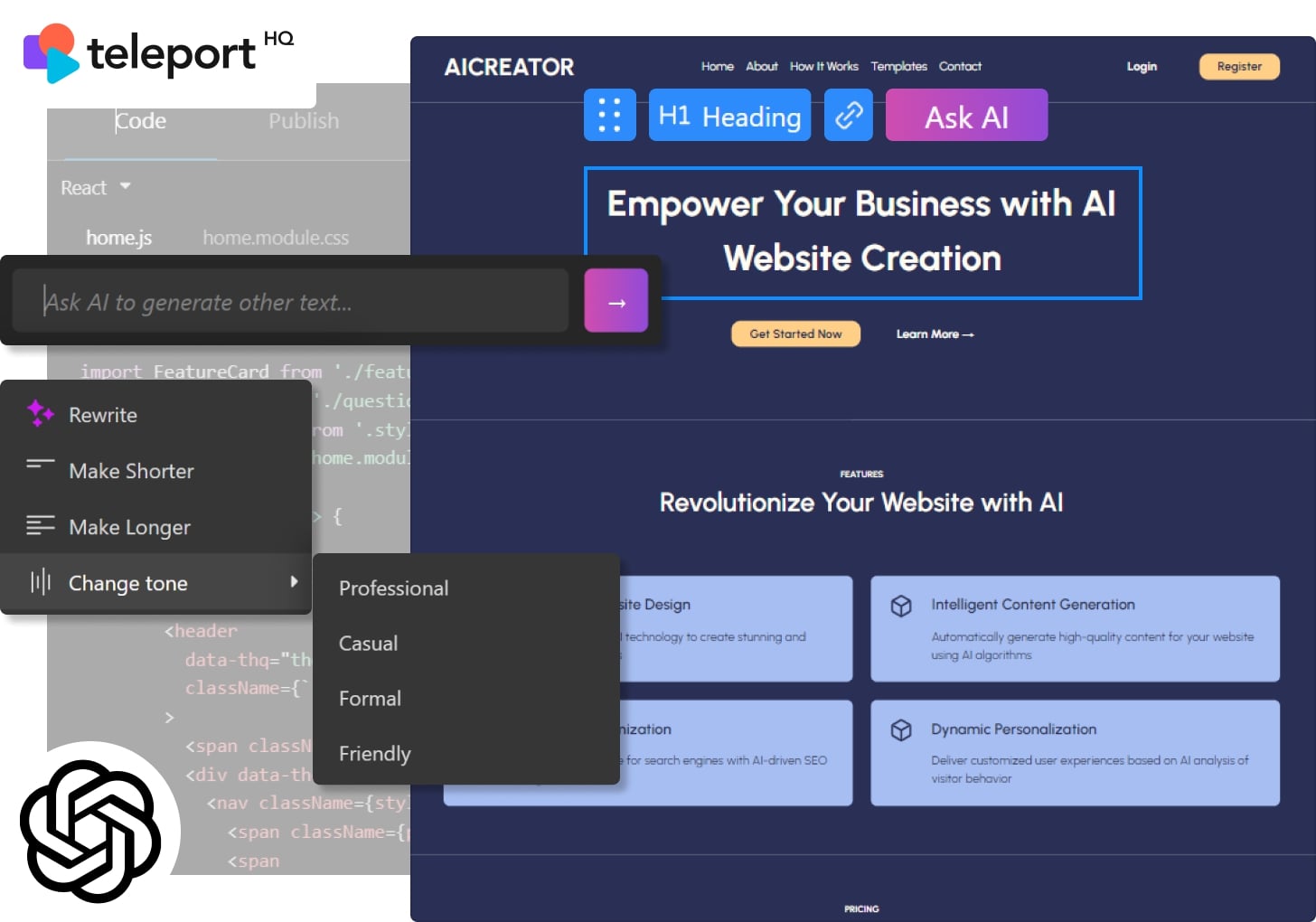Click the AICREATOR site logo
The image size is (1316, 922).
pos(509,67)
